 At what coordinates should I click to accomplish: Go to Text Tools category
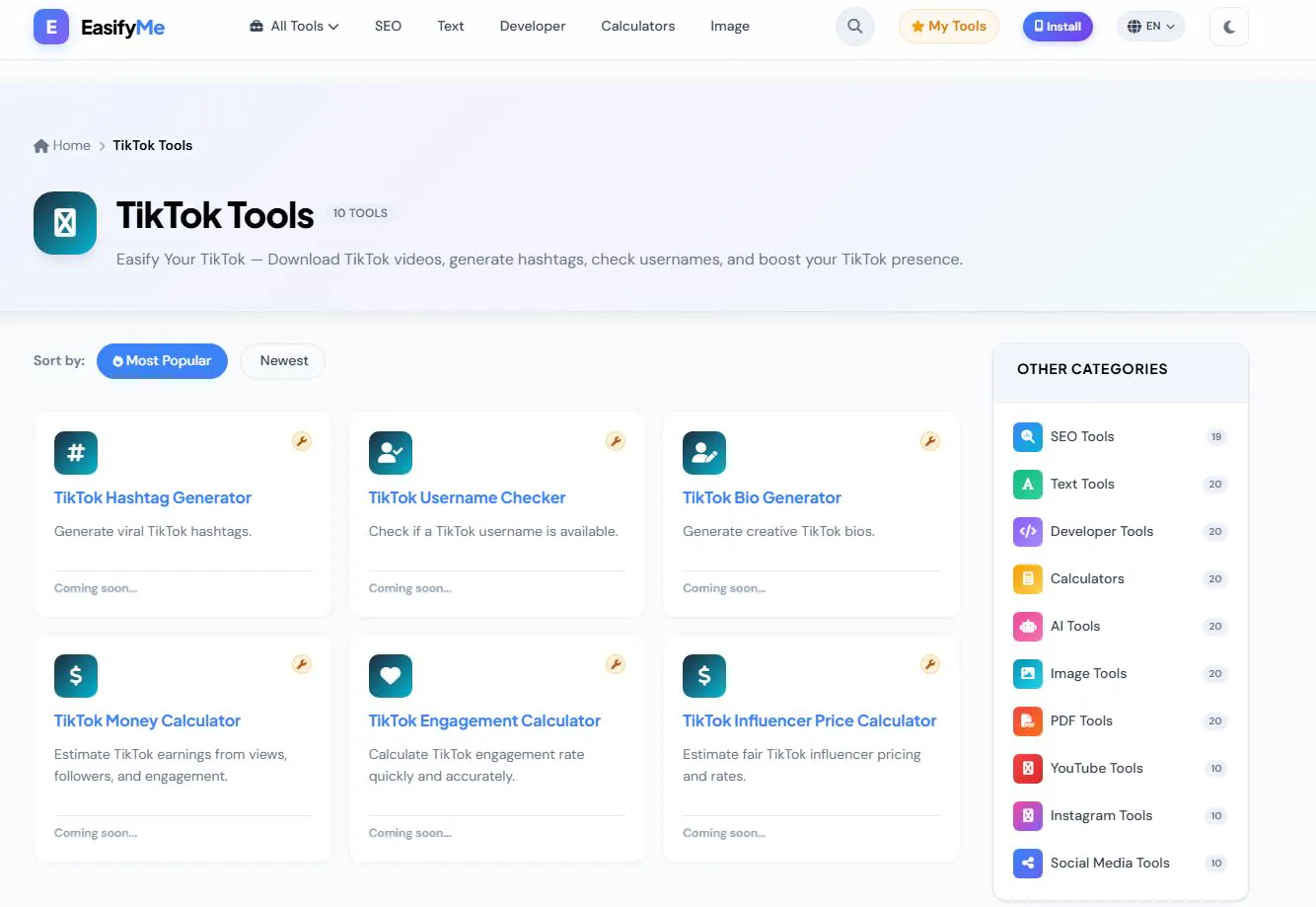point(1121,485)
